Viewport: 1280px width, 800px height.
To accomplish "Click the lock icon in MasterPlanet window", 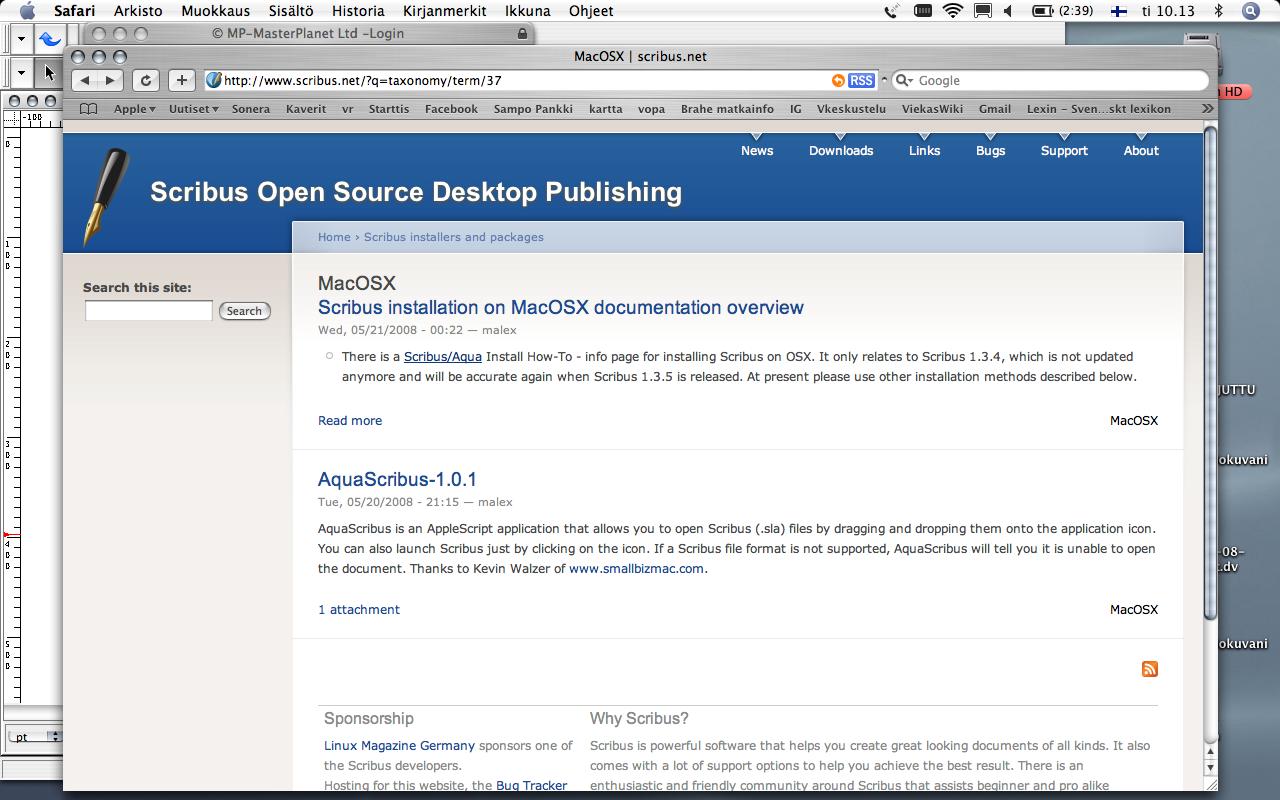I will point(522,34).
